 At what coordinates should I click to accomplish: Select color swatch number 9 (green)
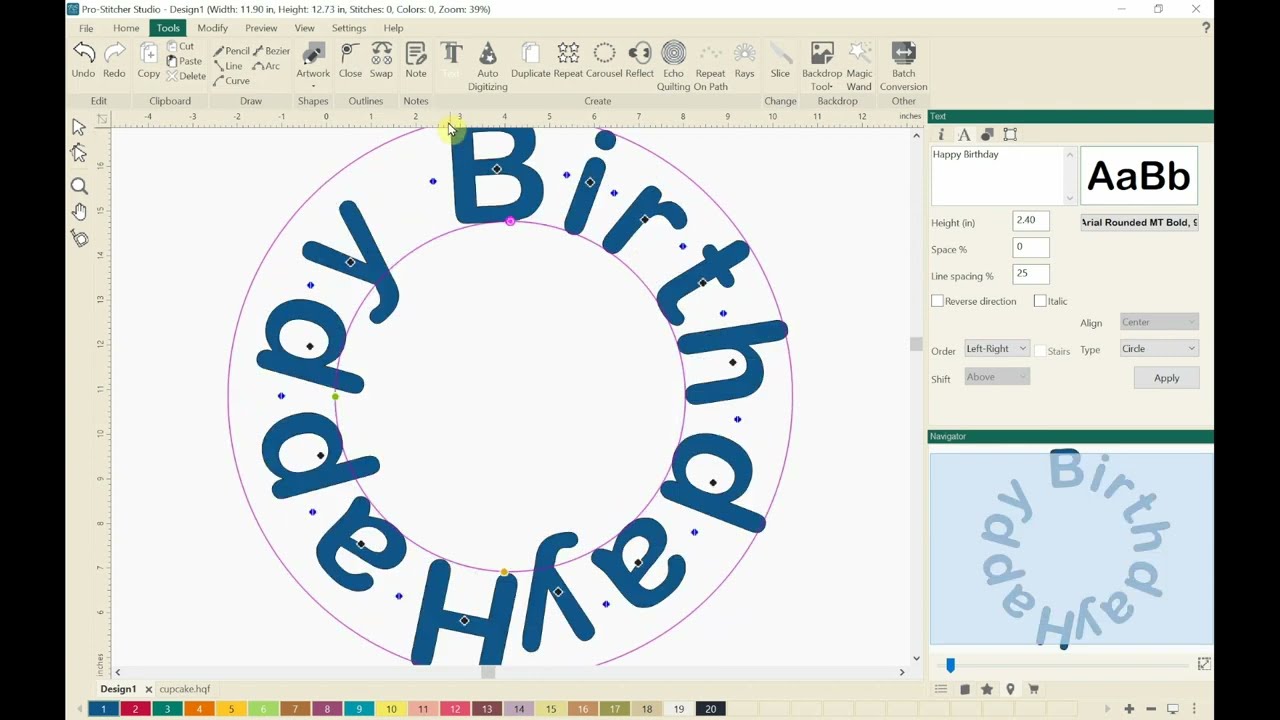359,709
